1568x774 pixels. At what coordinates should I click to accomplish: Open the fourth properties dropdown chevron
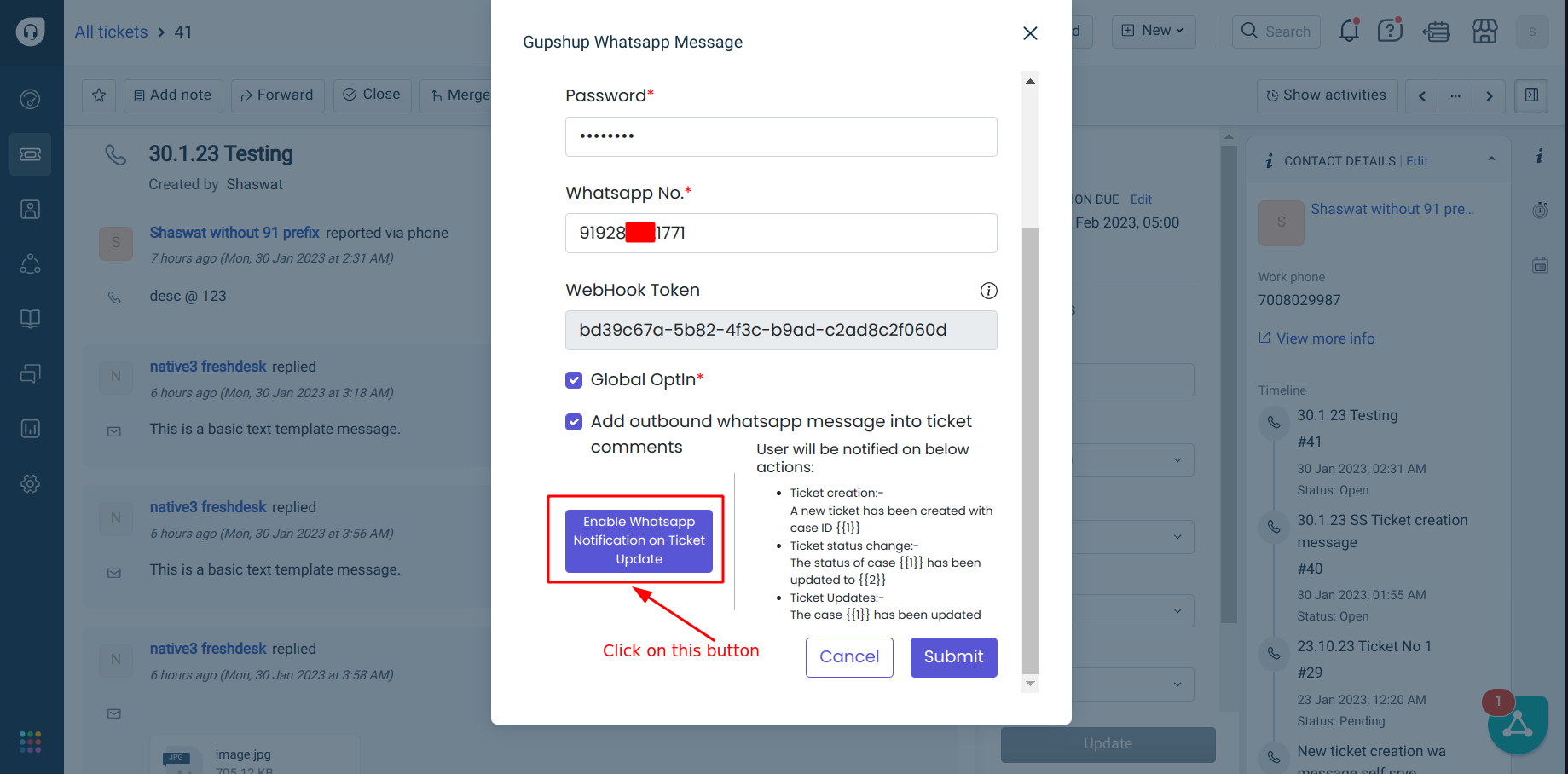tap(1177, 684)
